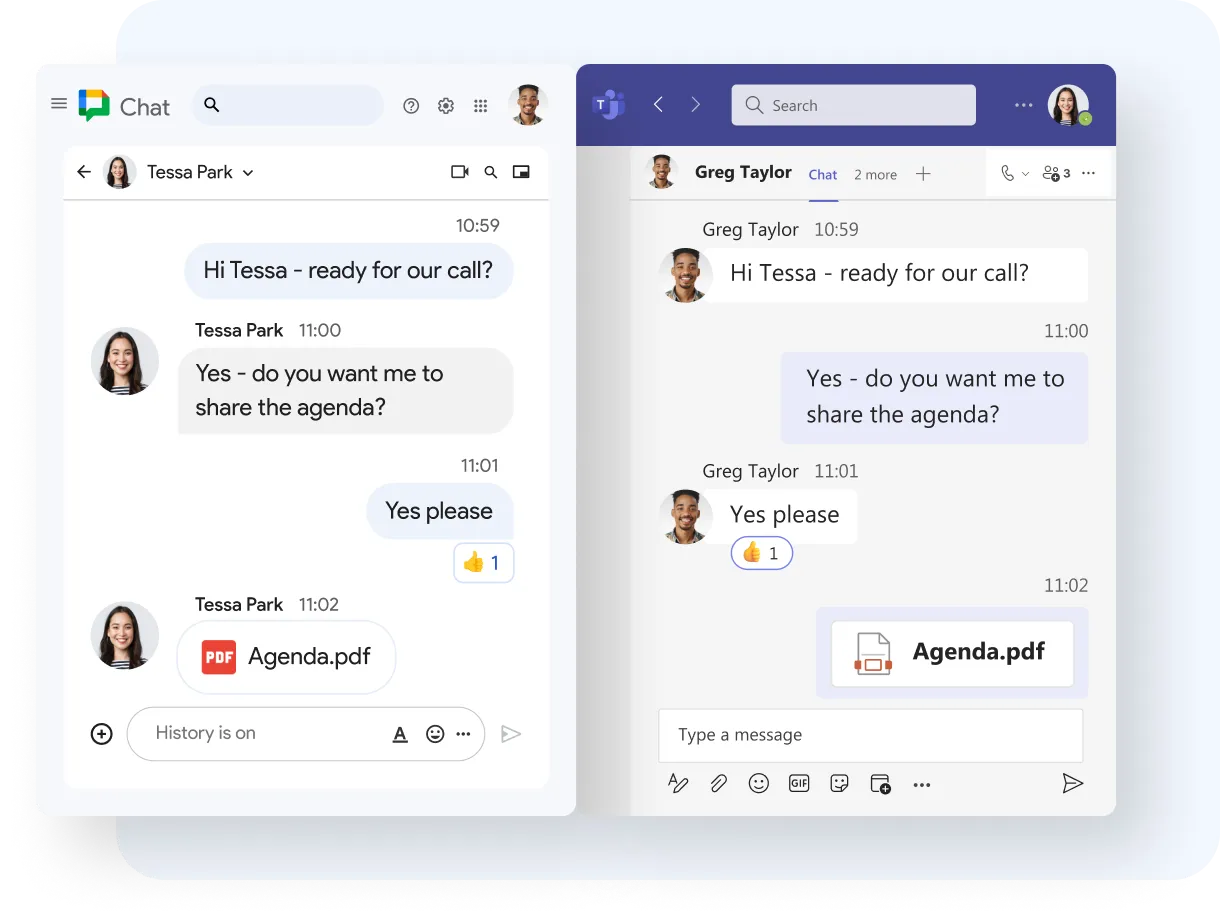Click the plus add button beside History is on
This screenshot has width=1220, height=919.
pos(102,734)
